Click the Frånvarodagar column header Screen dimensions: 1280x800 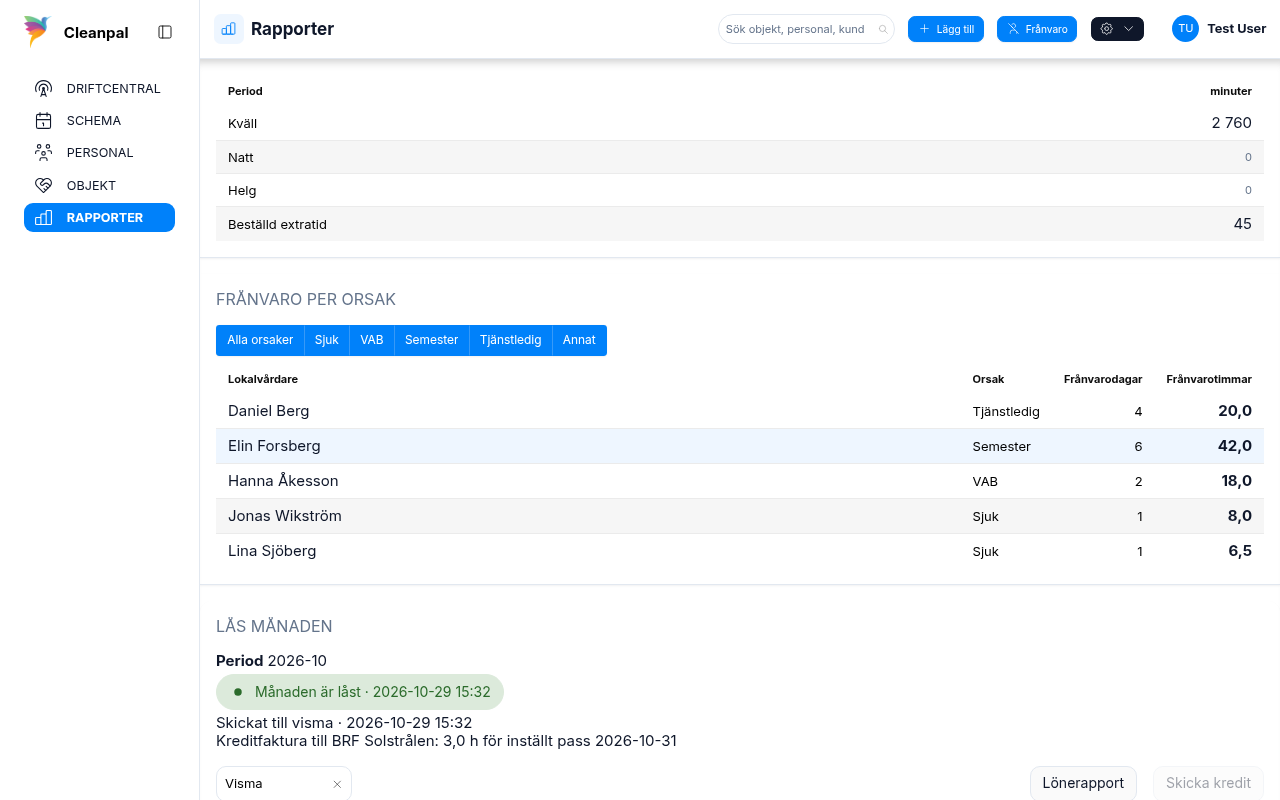1103,379
